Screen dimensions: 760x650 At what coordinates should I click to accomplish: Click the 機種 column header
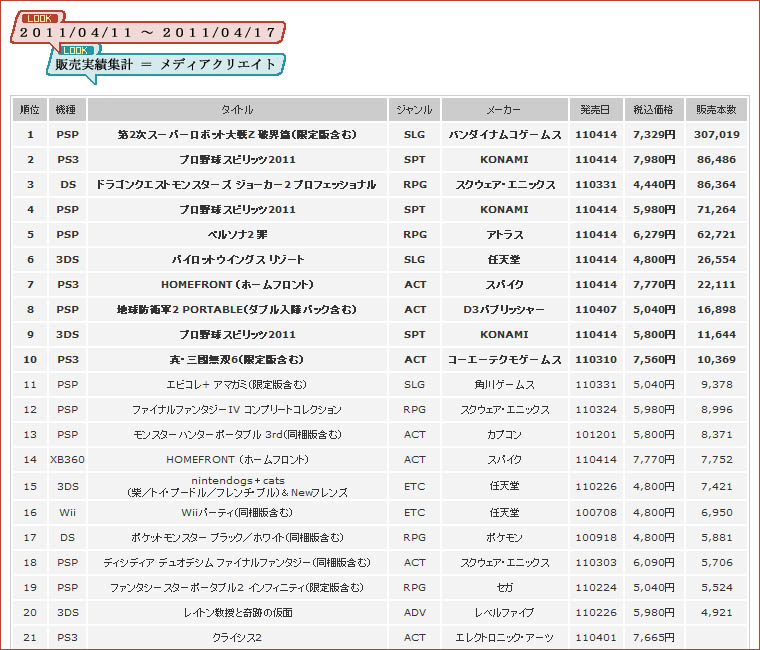click(67, 110)
